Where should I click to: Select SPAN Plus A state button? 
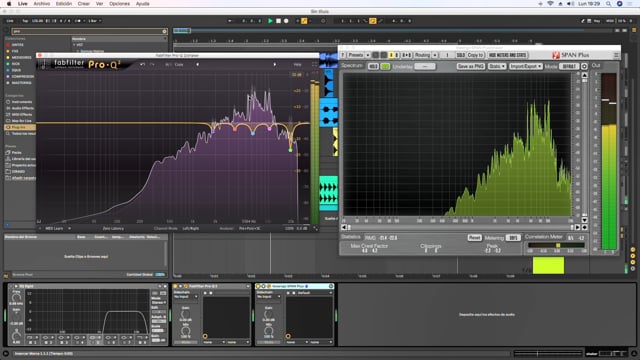coord(391,55)
